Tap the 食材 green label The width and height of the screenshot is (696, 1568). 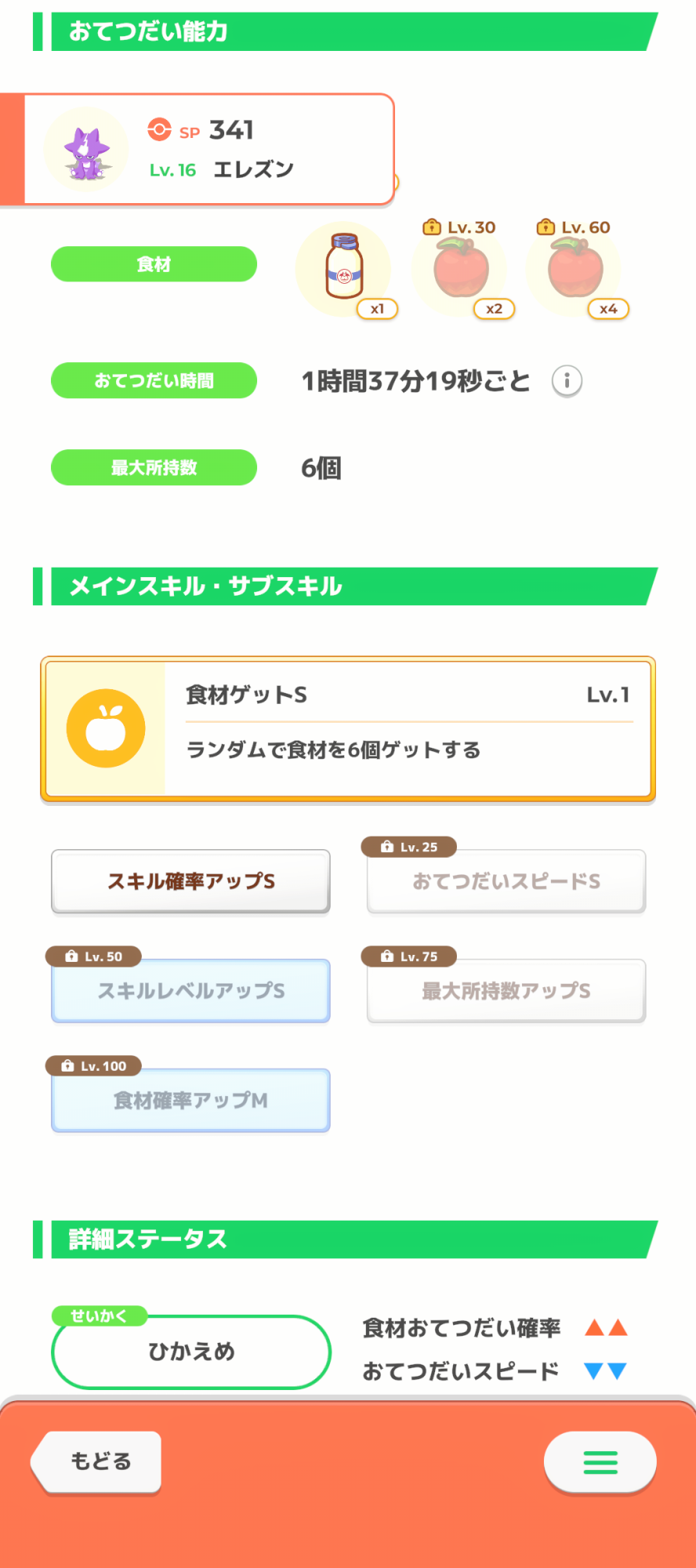pyautogui.click(x=154, y=264)
